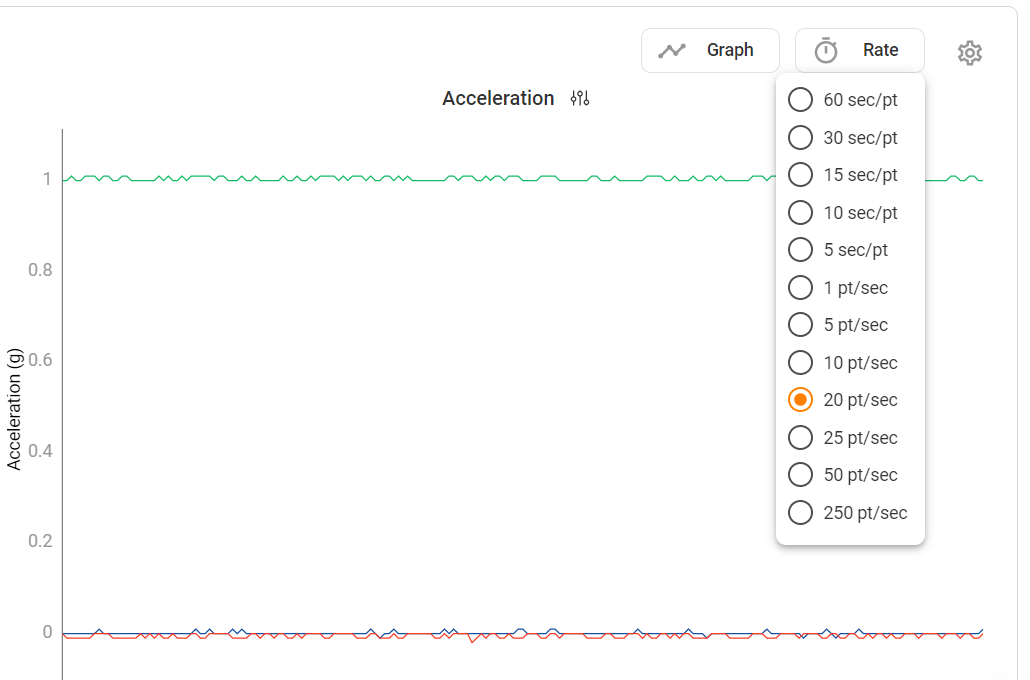Open the Graph button menu
This screenshot has height=680, width=1030.
click(710, 51)
